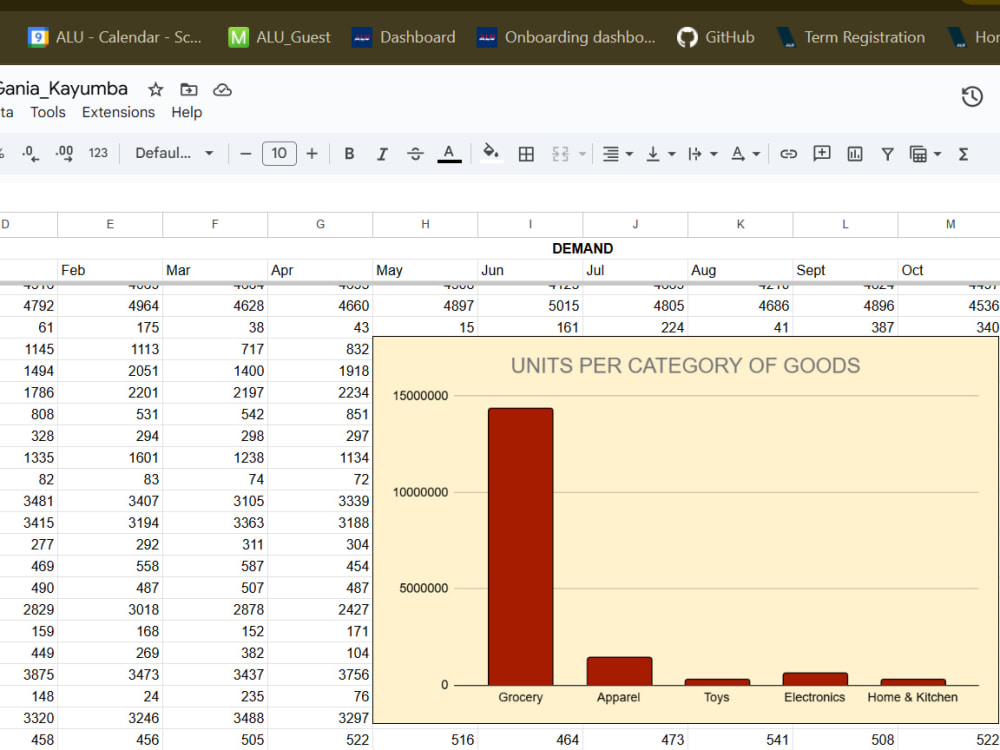Click the Electronics bar in chart
This screenshot has height=750, width=1000.
pos(815,679)
